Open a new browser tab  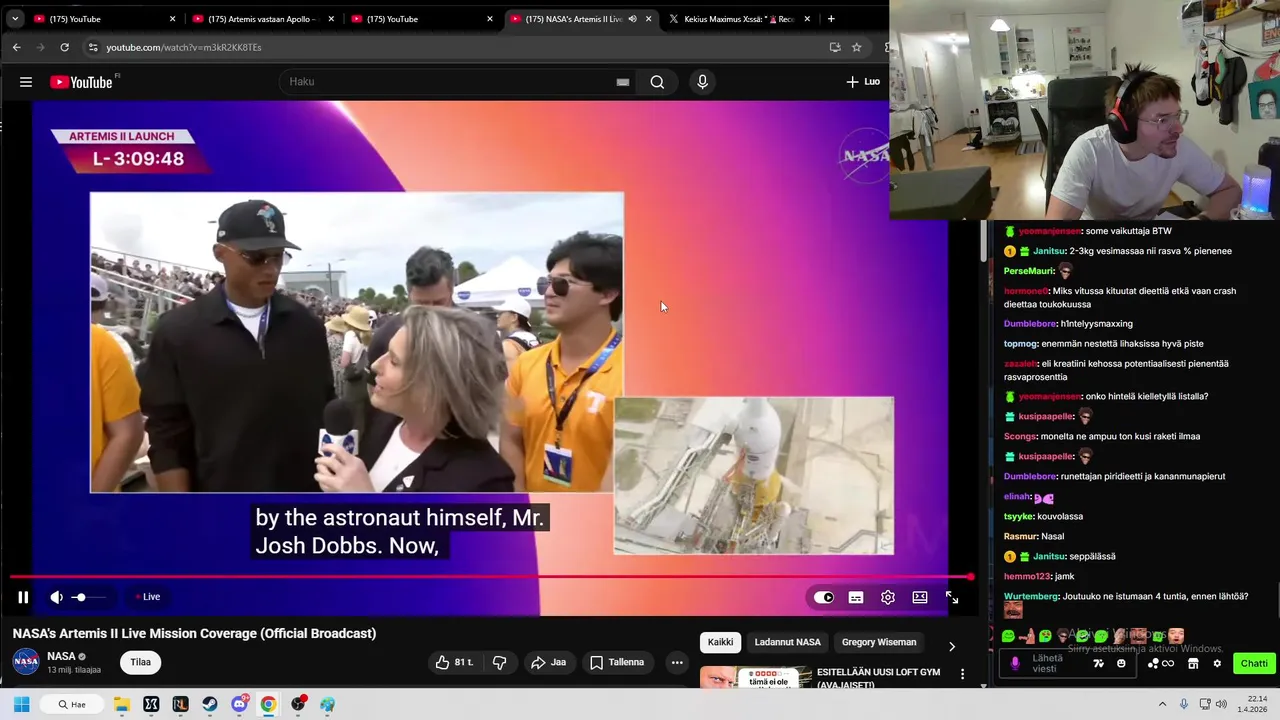[830, 19]
